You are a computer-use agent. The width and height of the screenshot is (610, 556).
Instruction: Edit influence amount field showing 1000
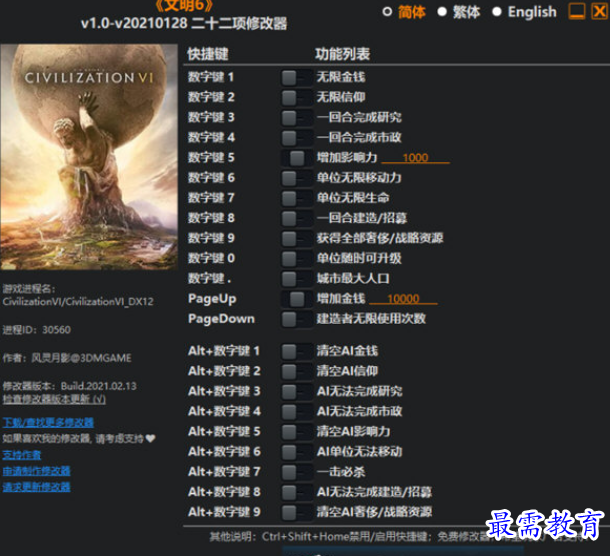[x=415, y=158]
